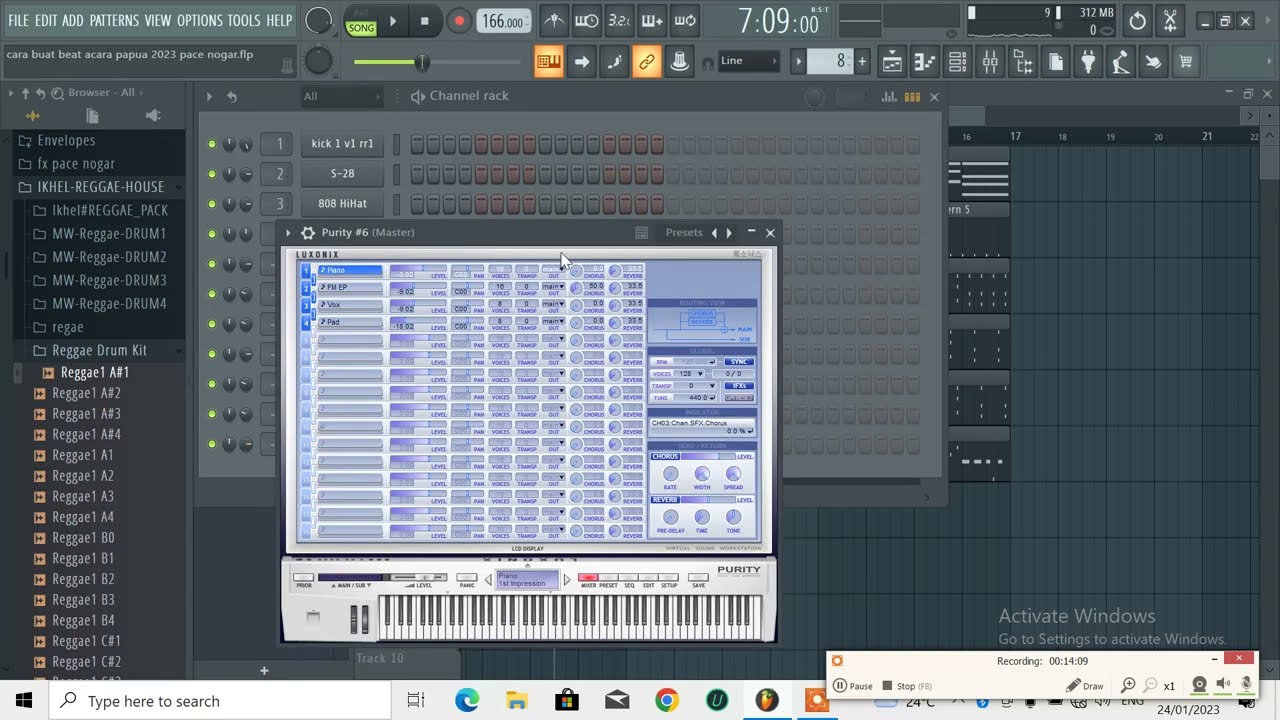
Task: Open the microphone recording tool icon
Action: (1121, 62)
